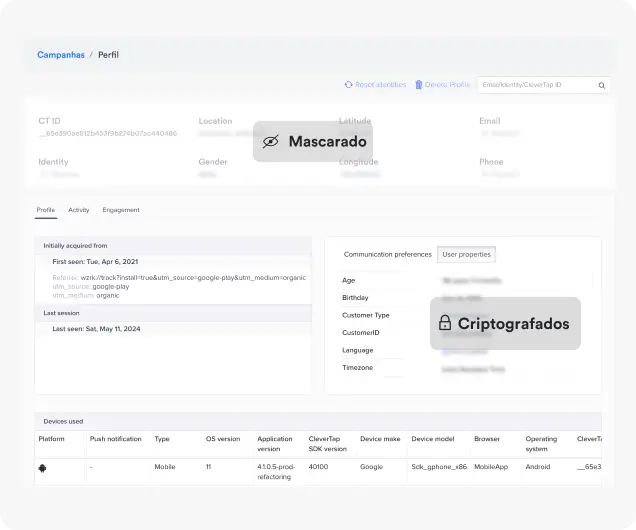Screen dimensions: 636x530
Task: Switch to the Activity tab
Action: point(79,210)
